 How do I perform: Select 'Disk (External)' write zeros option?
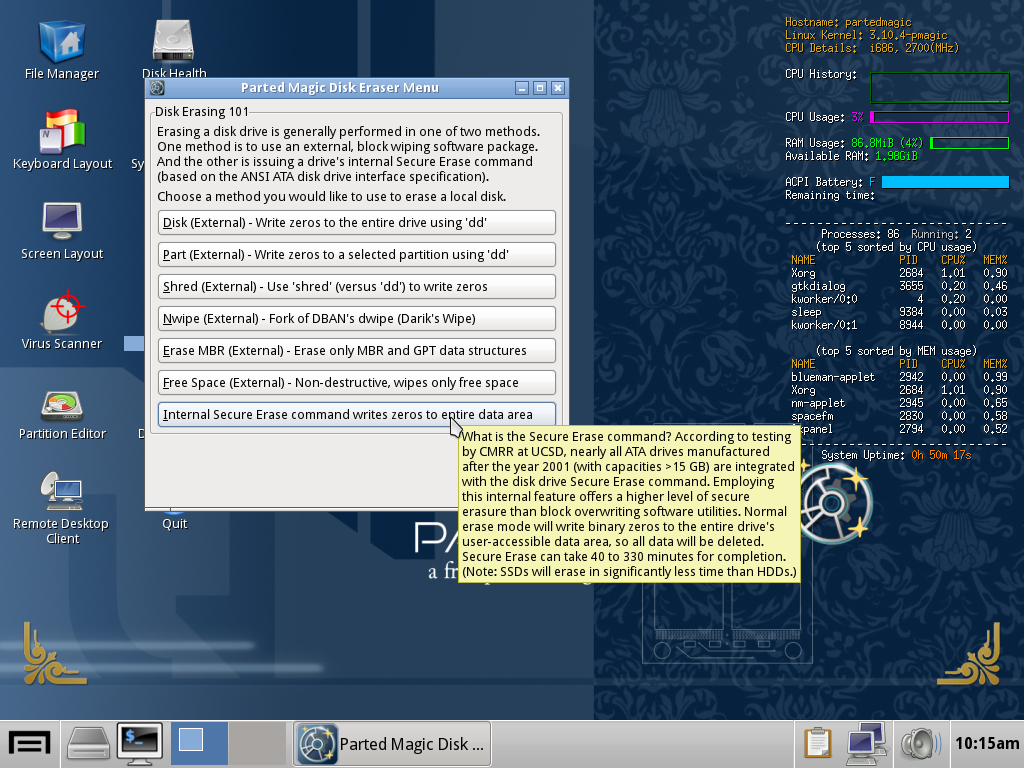(357, 222)
